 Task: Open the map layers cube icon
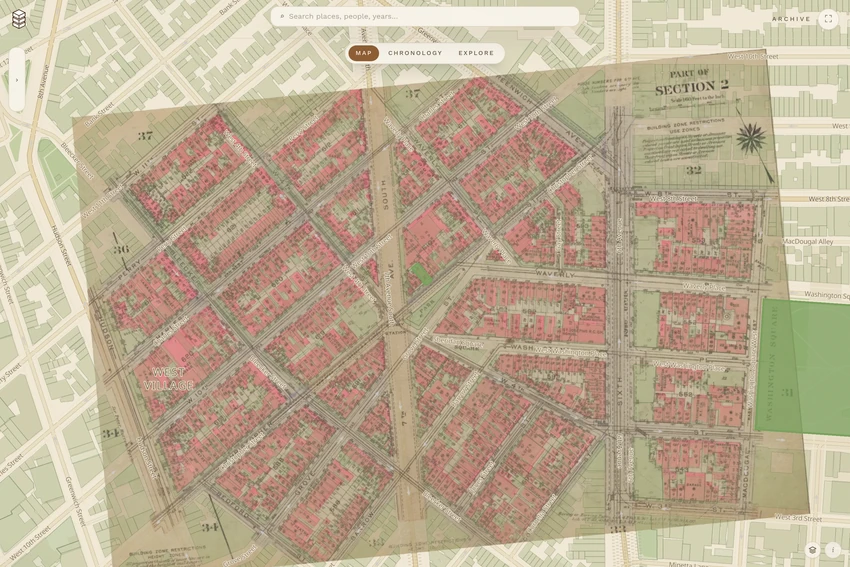tap(812, 550)
